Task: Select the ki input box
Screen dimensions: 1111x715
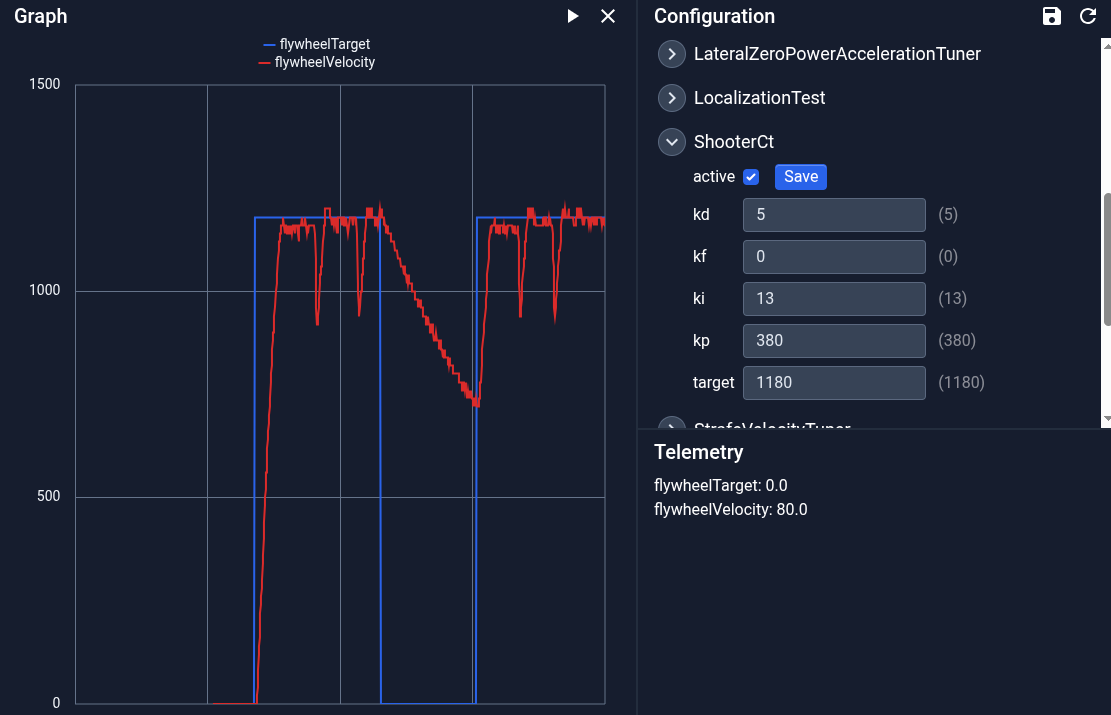Action: [834, 299]
